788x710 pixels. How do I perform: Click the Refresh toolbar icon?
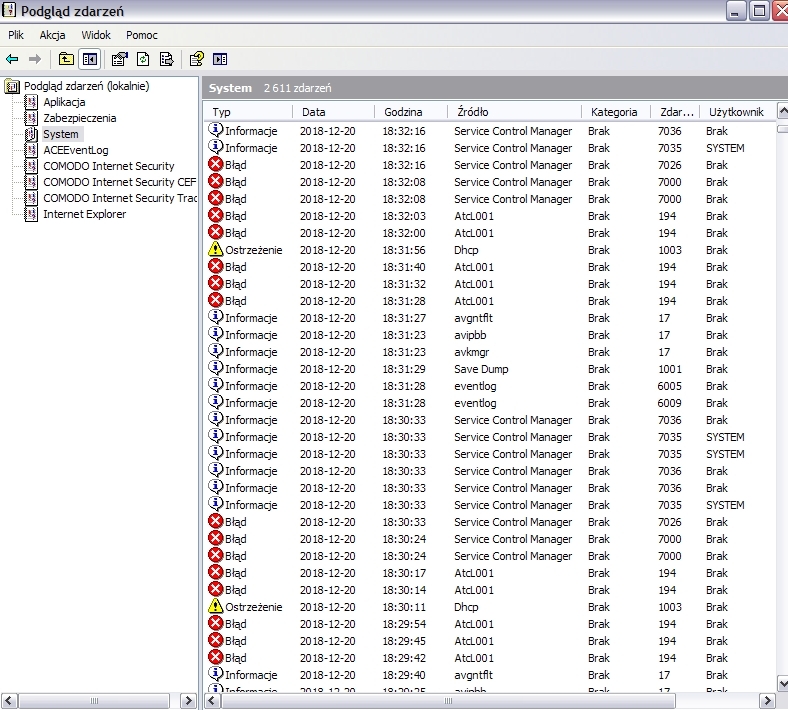point(143,59)
